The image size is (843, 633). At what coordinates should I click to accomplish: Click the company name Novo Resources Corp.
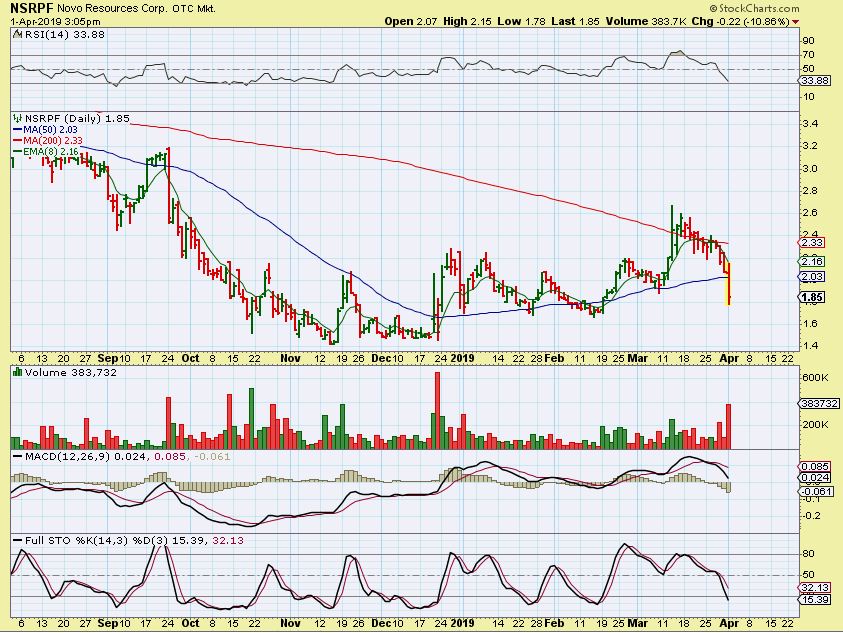click(112, 9)
